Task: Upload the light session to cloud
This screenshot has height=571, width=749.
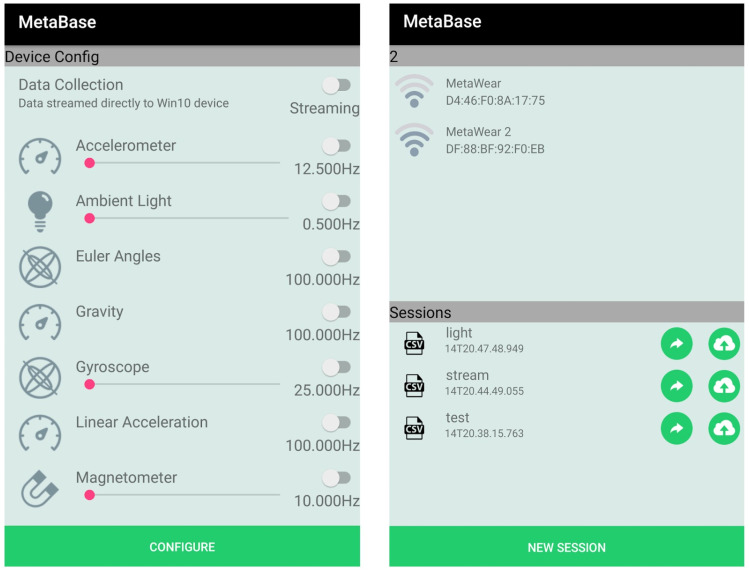Action: click(x=724, y=343)
